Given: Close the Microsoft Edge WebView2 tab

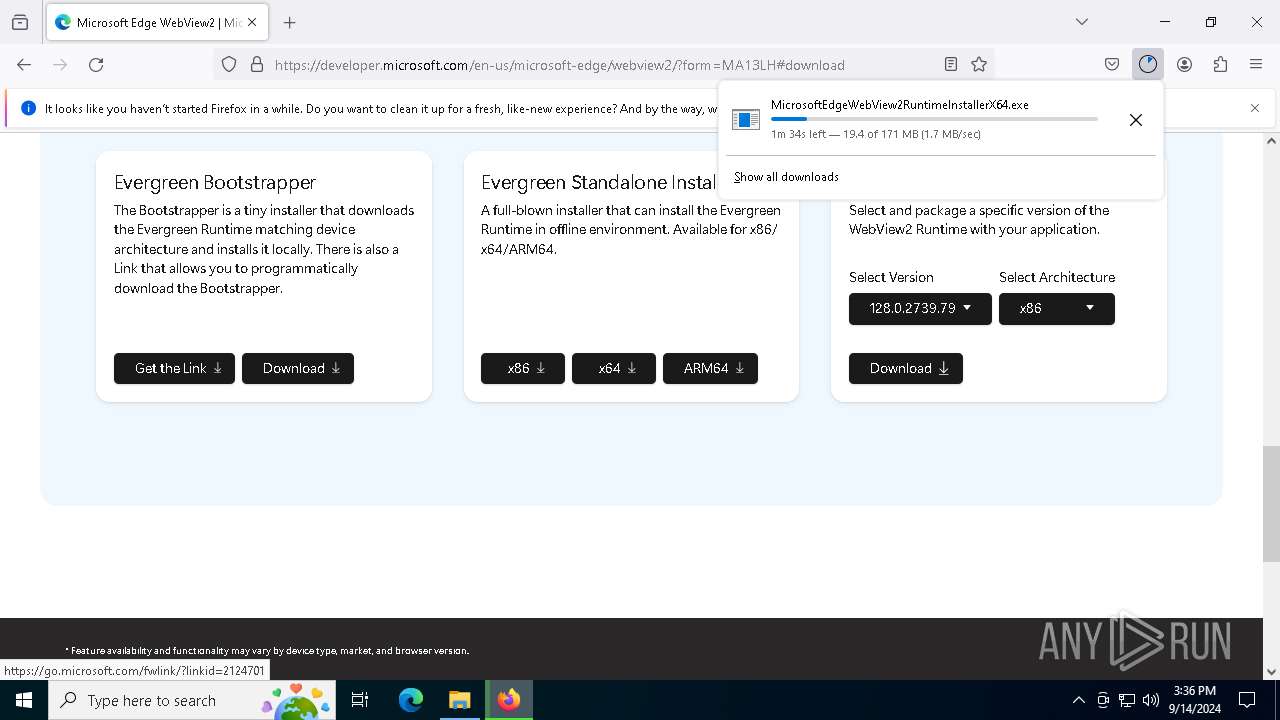Looking at the screenshot, I should [x=252, y=22].
